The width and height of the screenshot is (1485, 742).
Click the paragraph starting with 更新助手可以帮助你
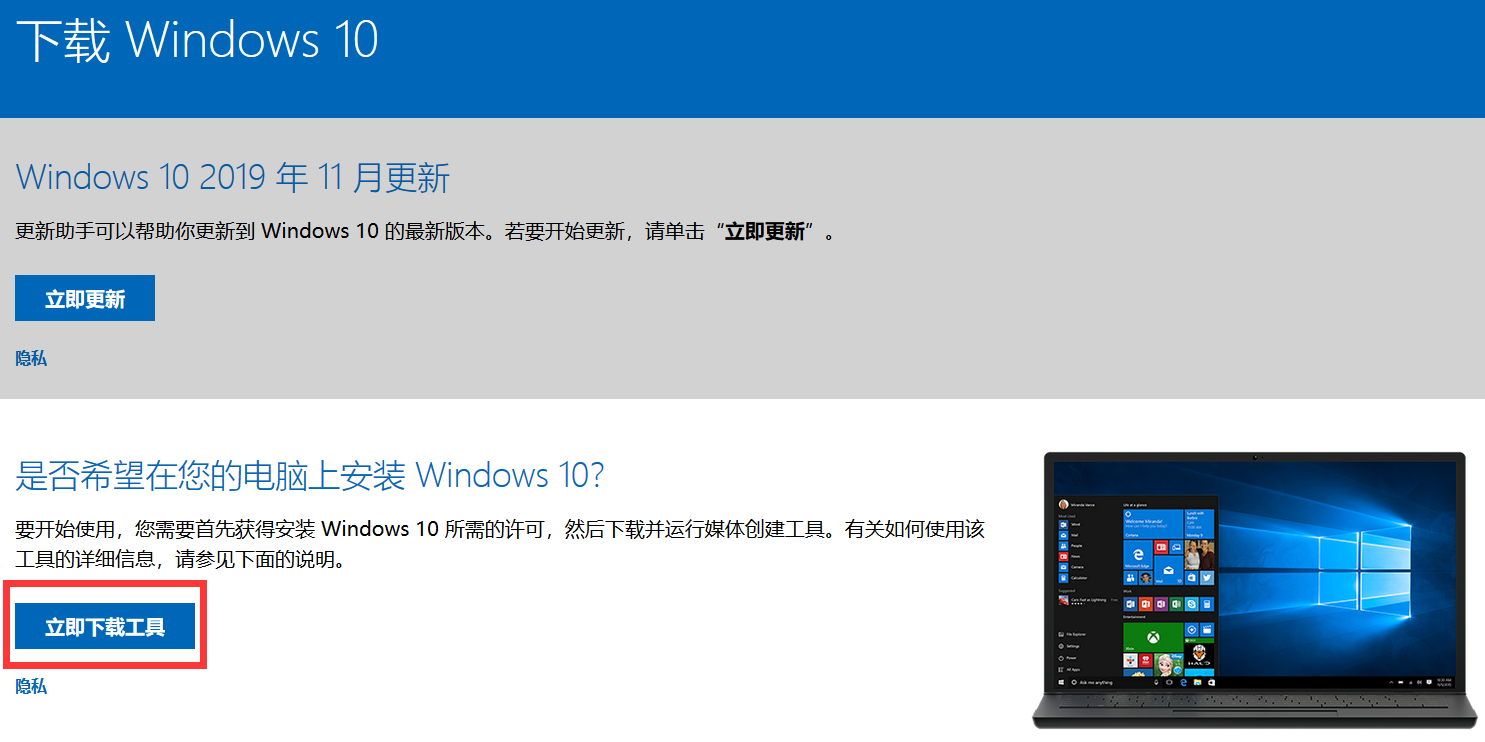coord(424,232)
